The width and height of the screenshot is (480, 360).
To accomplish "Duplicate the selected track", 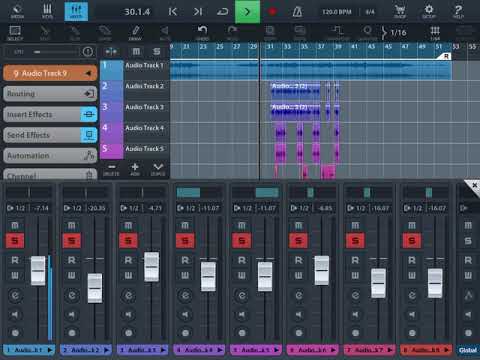I will pyautogui.click(x=158, y=169).
